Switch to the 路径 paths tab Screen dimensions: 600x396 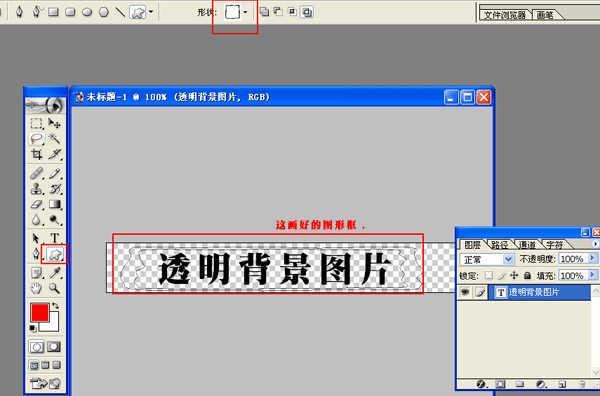tap(499, 245)
